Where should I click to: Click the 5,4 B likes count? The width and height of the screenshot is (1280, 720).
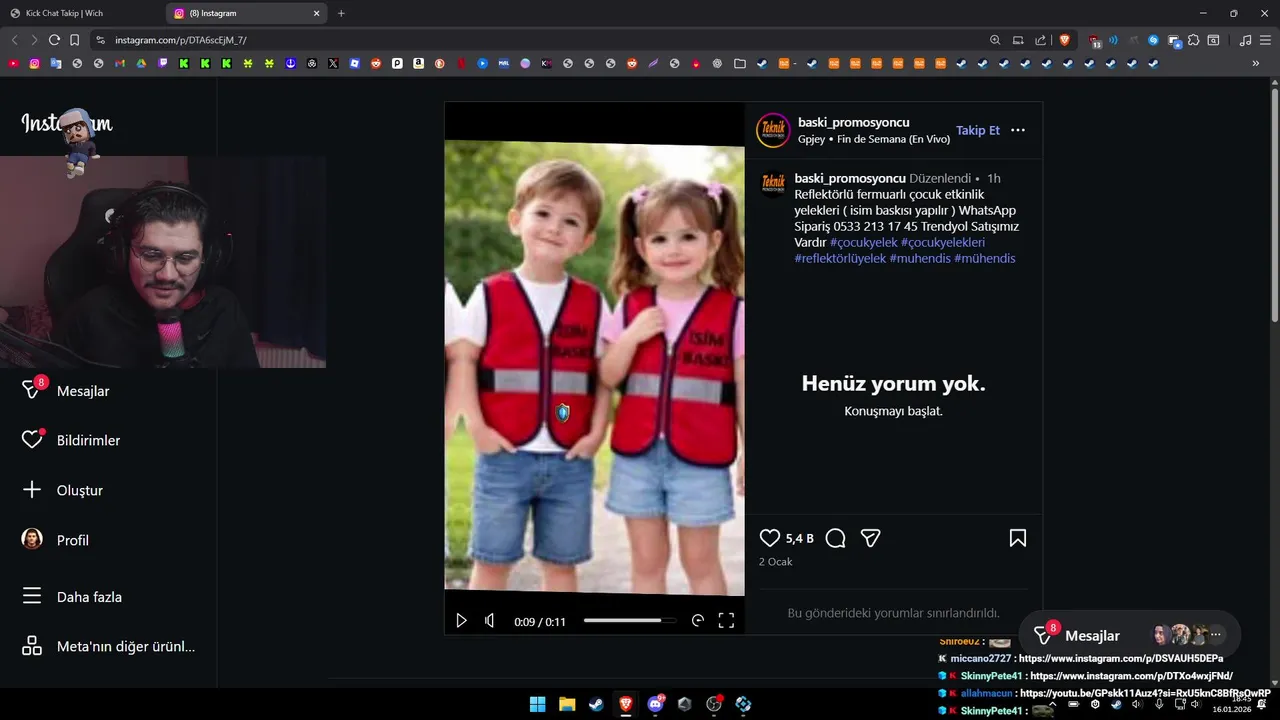(x=799, y=538)
